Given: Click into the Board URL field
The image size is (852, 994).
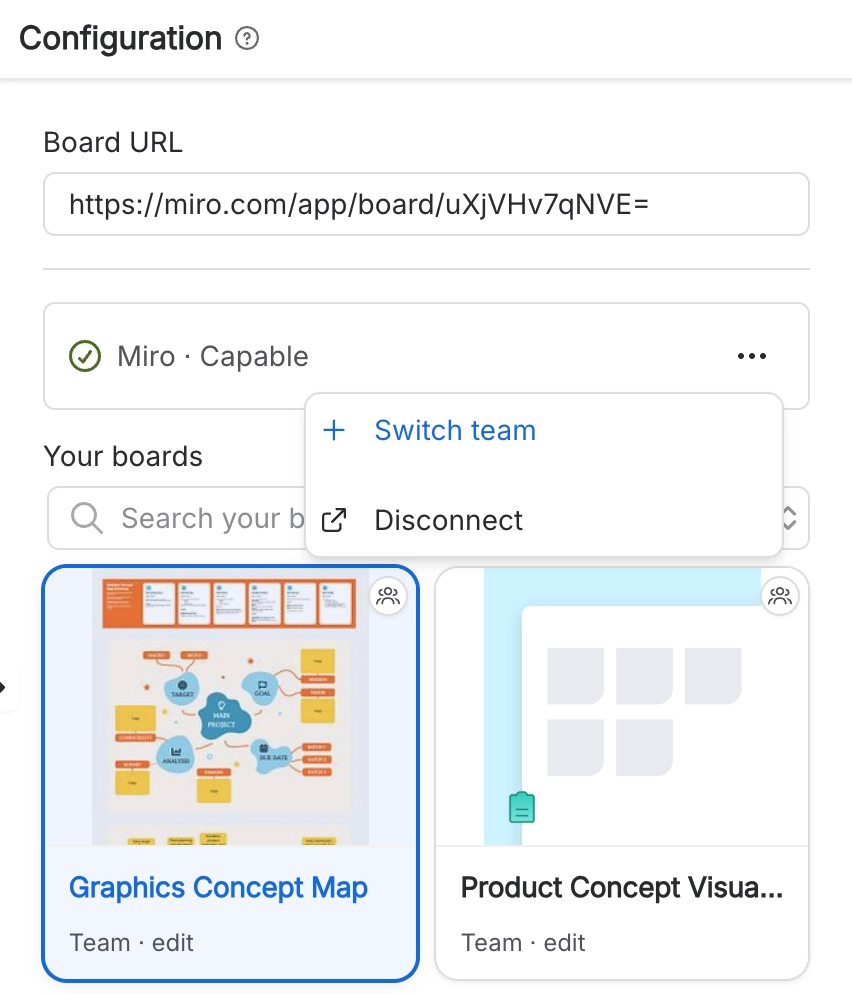Looking at the screenshot, I should [x=426, y=204].
